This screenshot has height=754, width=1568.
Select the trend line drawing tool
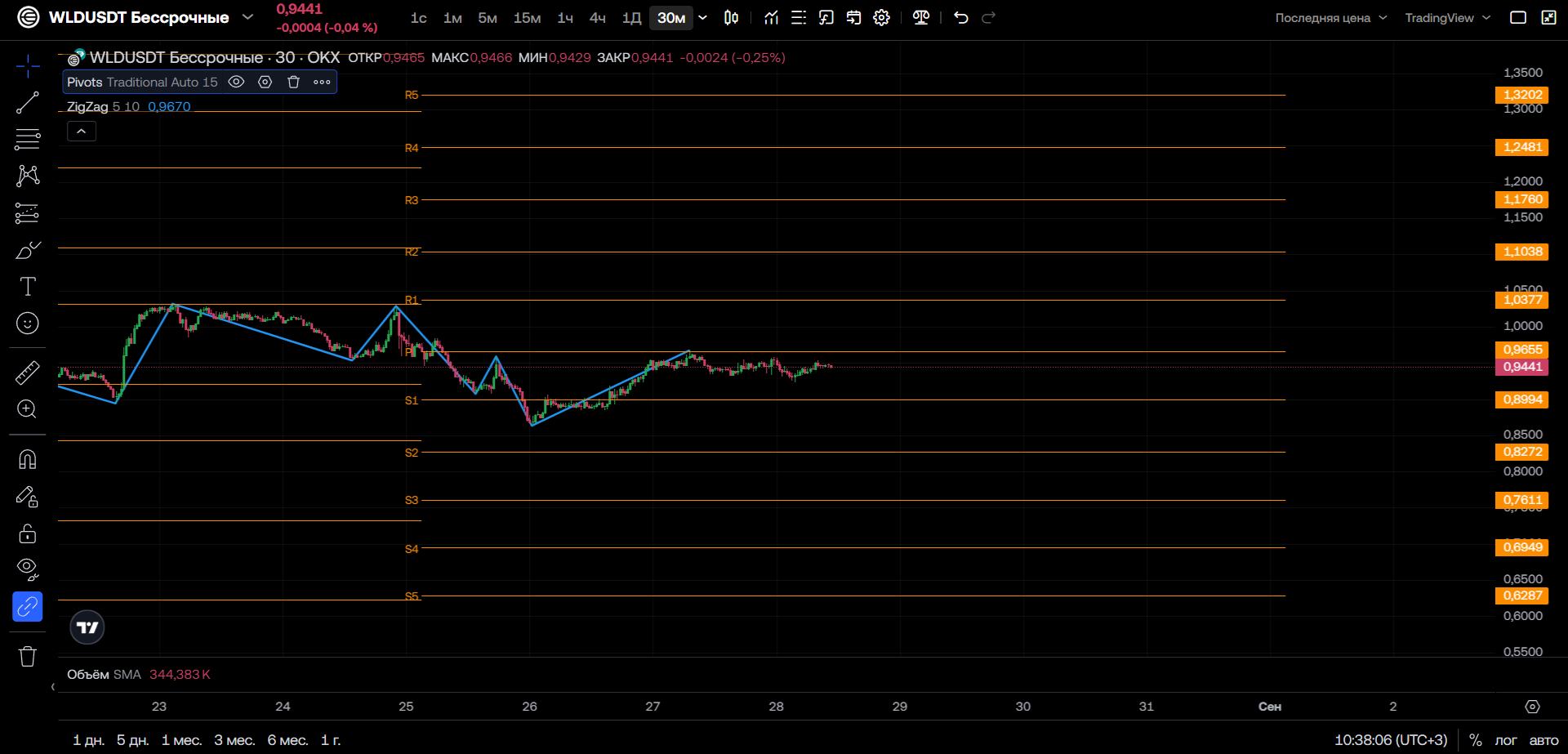[x=28, y=102]
